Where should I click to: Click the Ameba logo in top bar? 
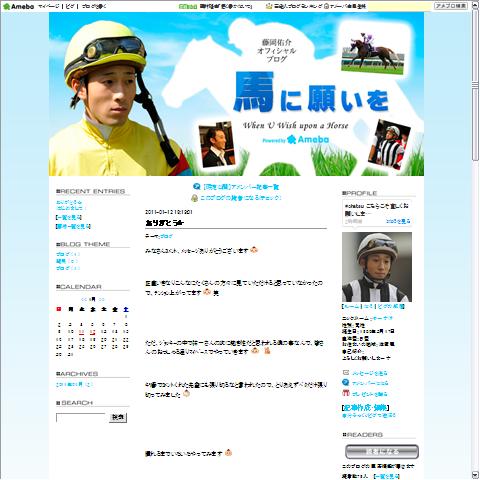coord(18,6)
